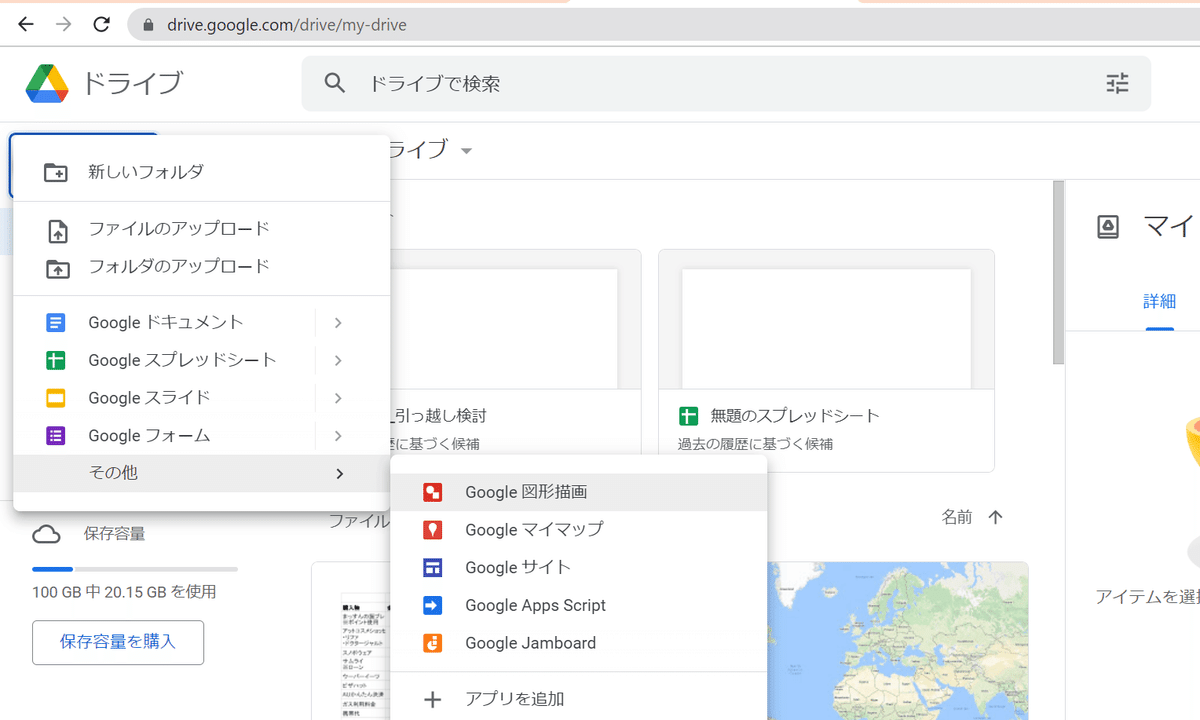1200x720 pixels.
Task: Click the storage usage progress bar
Action: tap(135, 569)
